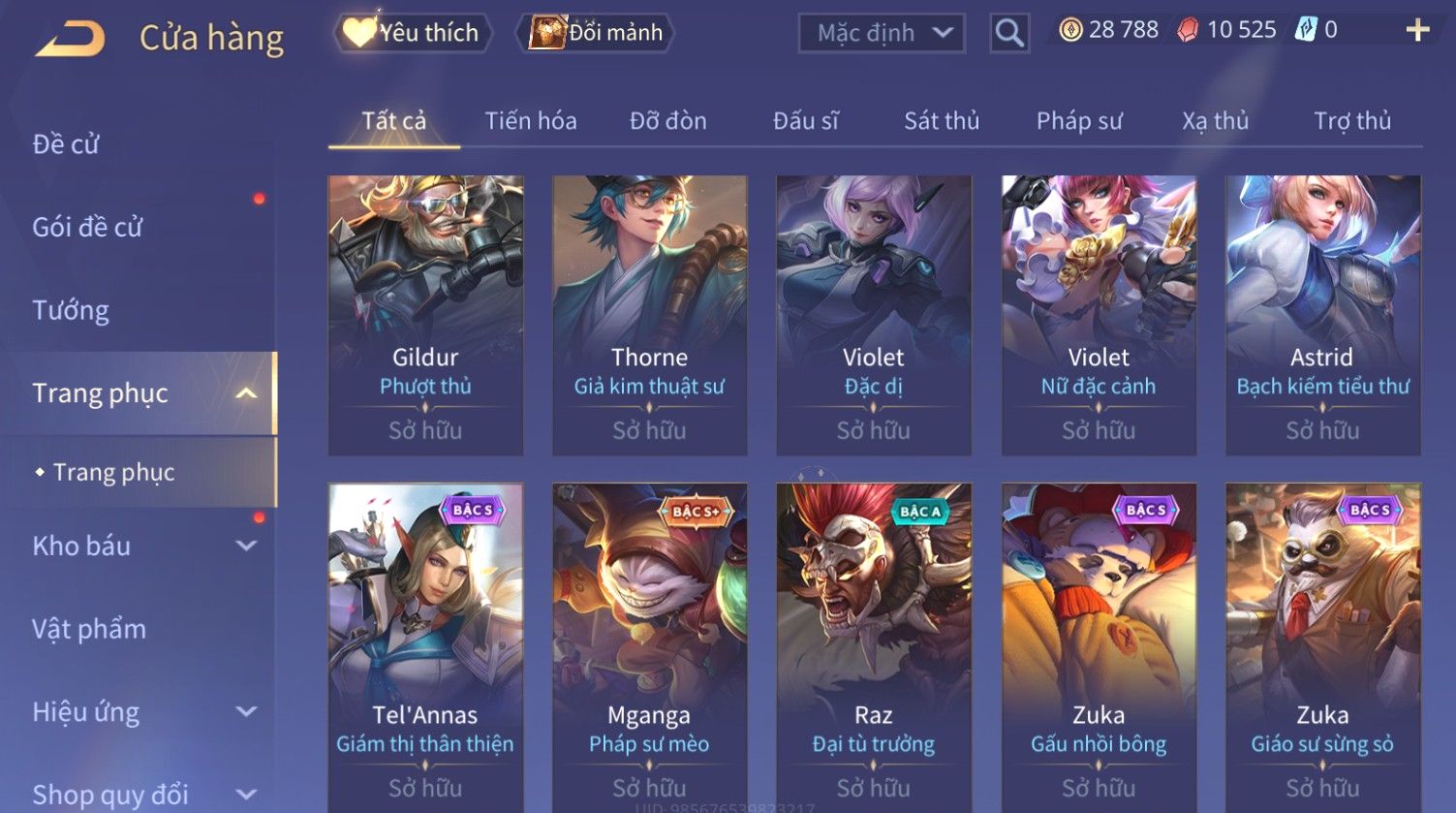Tap the plus icon to add currency
The width and height of the screenshot is (1456, 813).
tap(1417, 31)
